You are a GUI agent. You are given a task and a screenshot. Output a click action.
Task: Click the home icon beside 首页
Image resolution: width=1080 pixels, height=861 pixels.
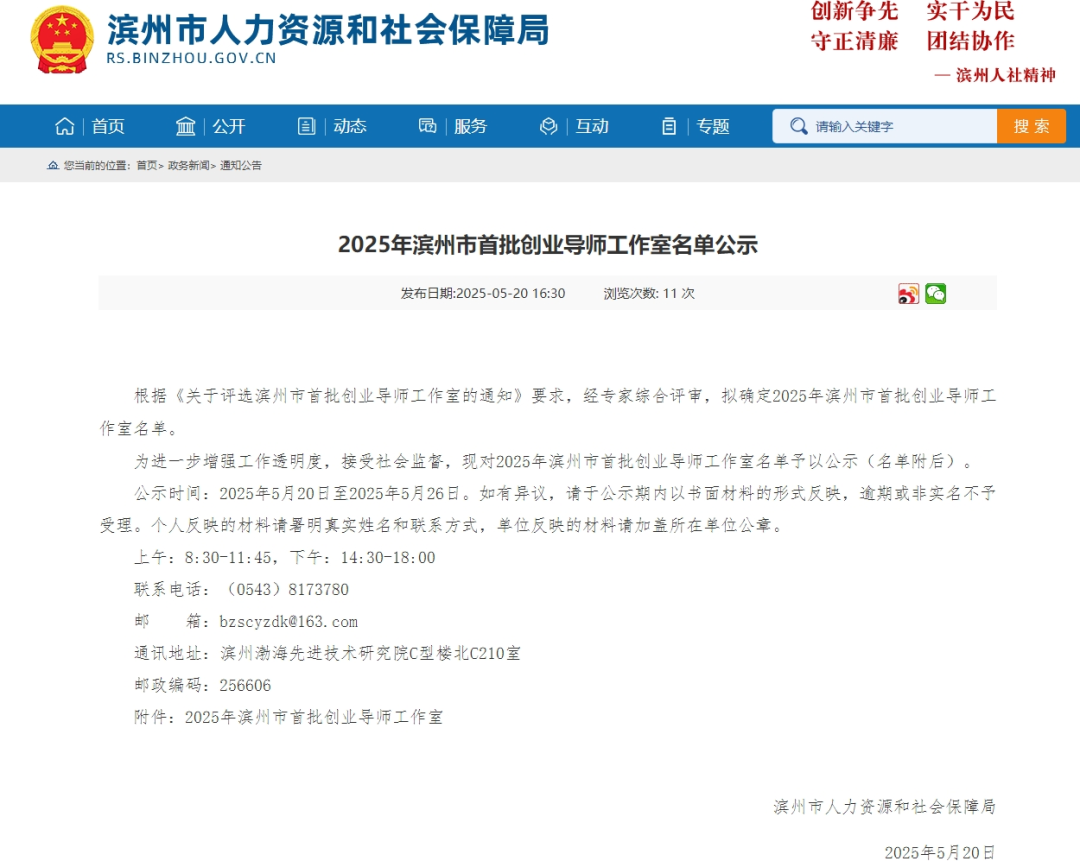(x=65, y=126)
